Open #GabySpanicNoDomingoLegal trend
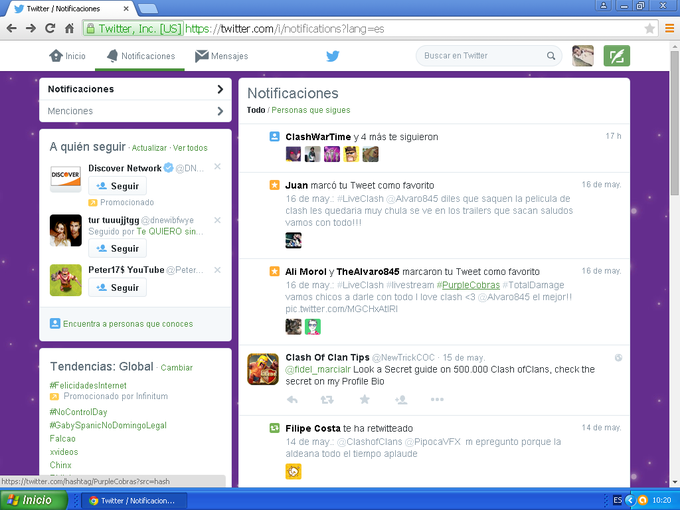 108,425
